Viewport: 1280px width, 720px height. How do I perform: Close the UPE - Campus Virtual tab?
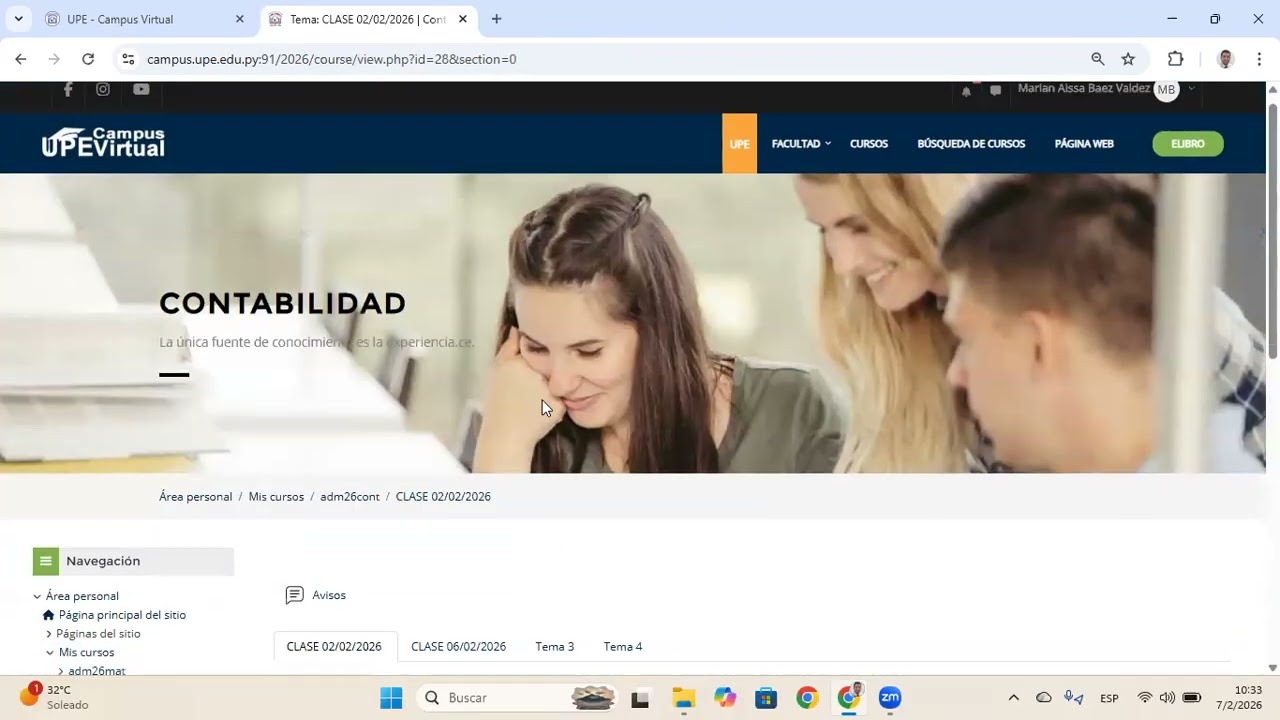(240, 19)
